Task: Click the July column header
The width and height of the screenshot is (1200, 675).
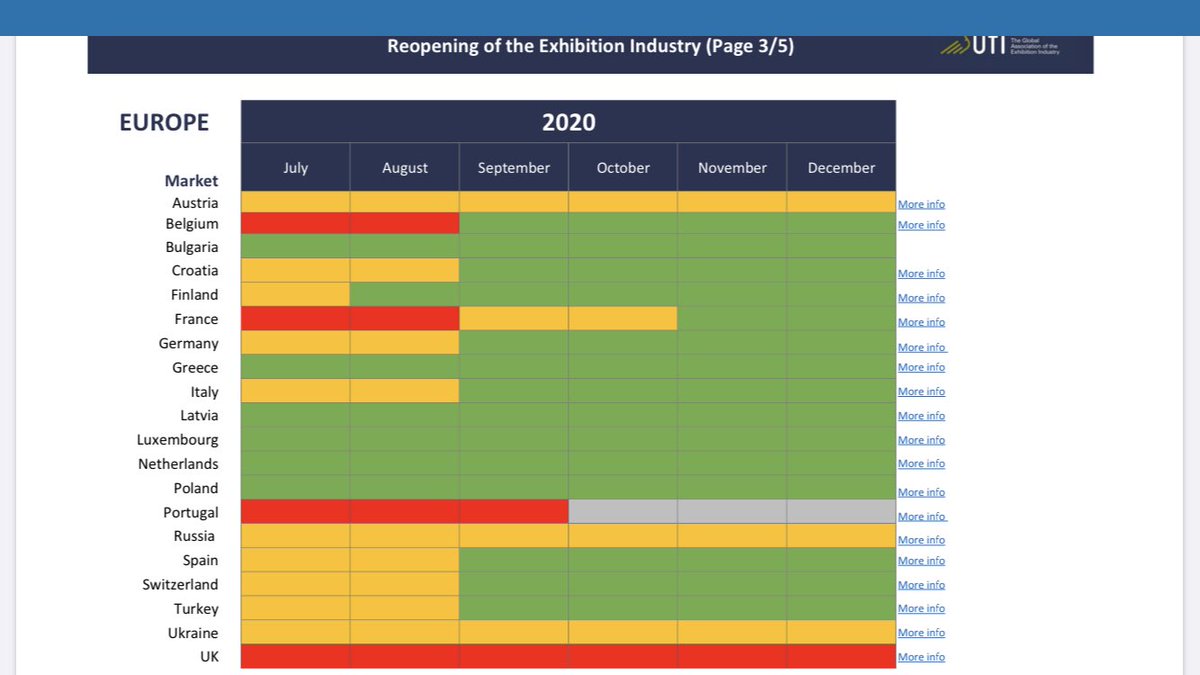Action: click(x=296, y=168)
